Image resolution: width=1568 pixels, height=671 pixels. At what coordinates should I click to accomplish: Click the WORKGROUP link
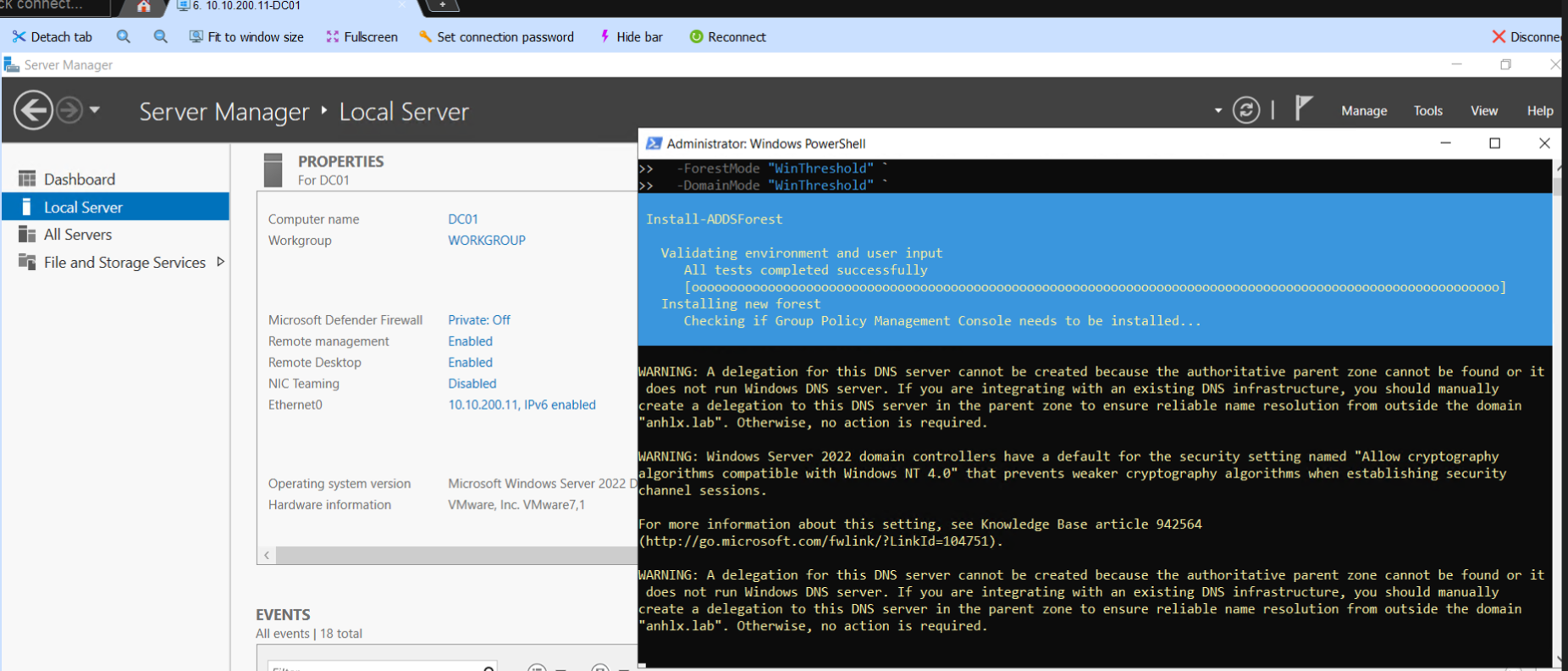[487, 241]
